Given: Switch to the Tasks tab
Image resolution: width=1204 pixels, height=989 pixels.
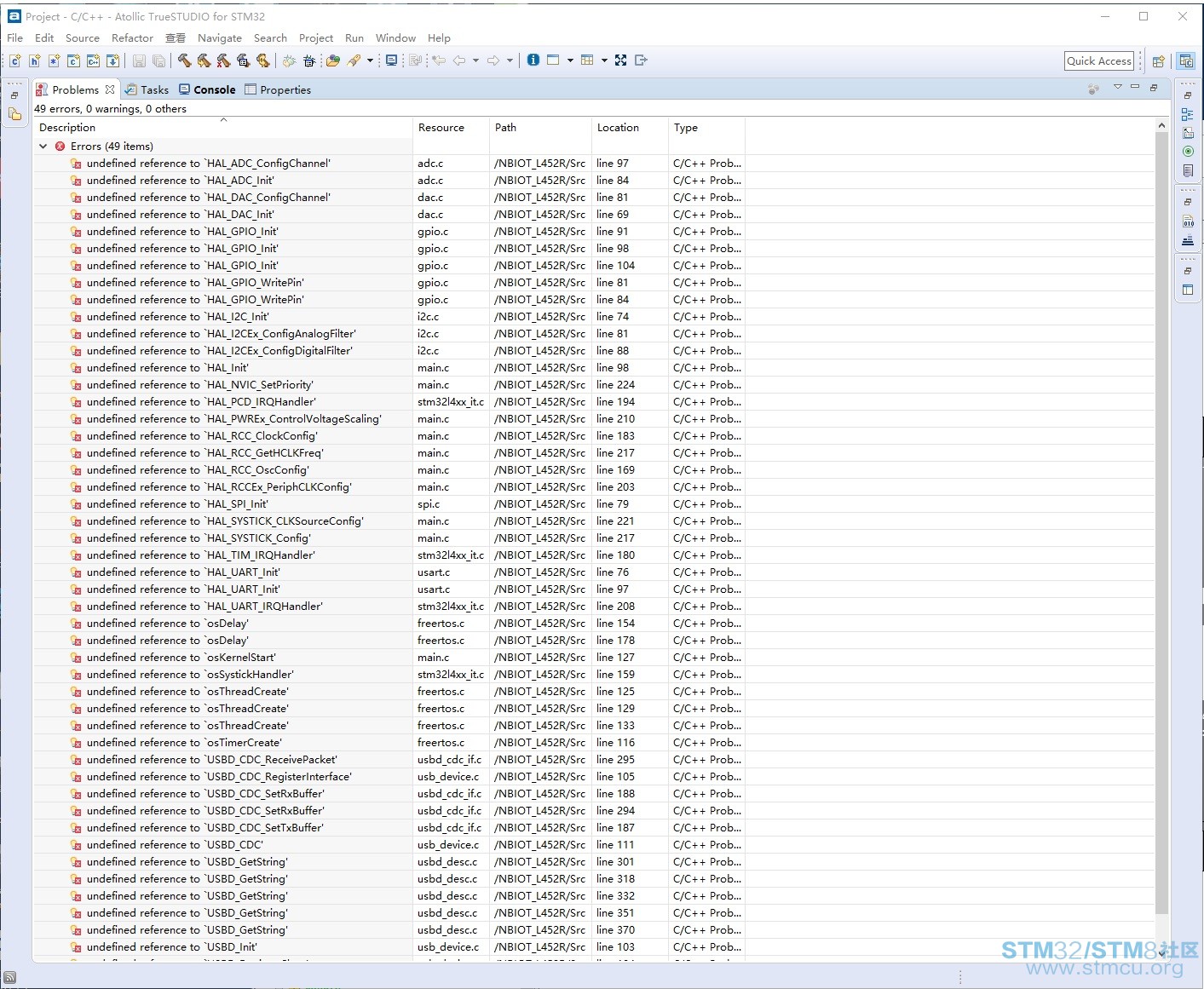Looking at the screenshot, I should pos(147,89).
